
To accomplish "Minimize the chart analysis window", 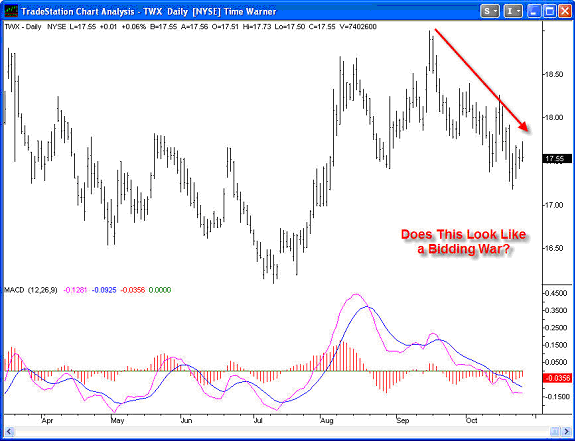I will point(535,11).
